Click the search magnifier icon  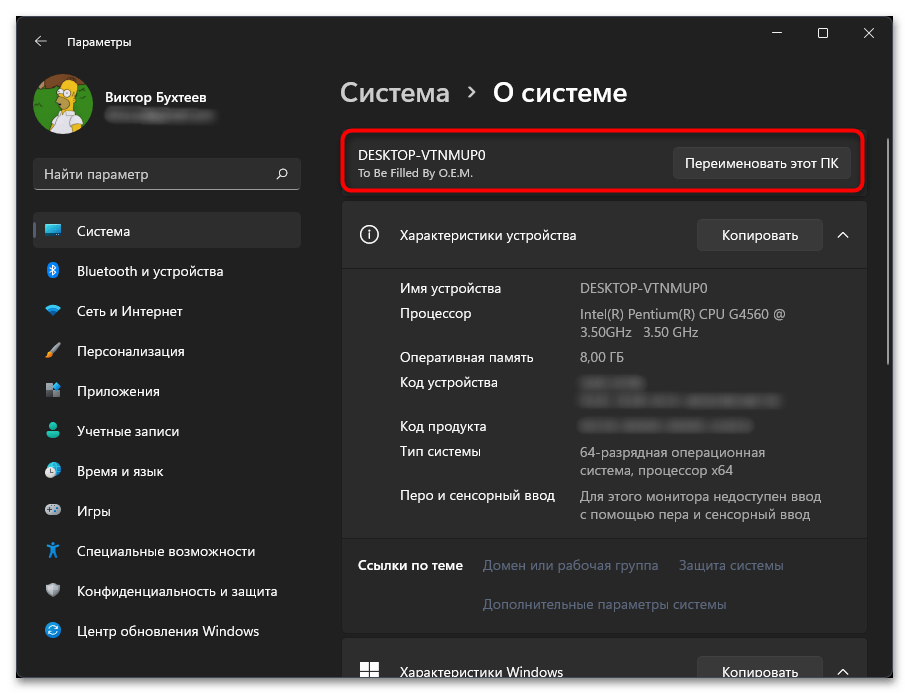point(282,174)
